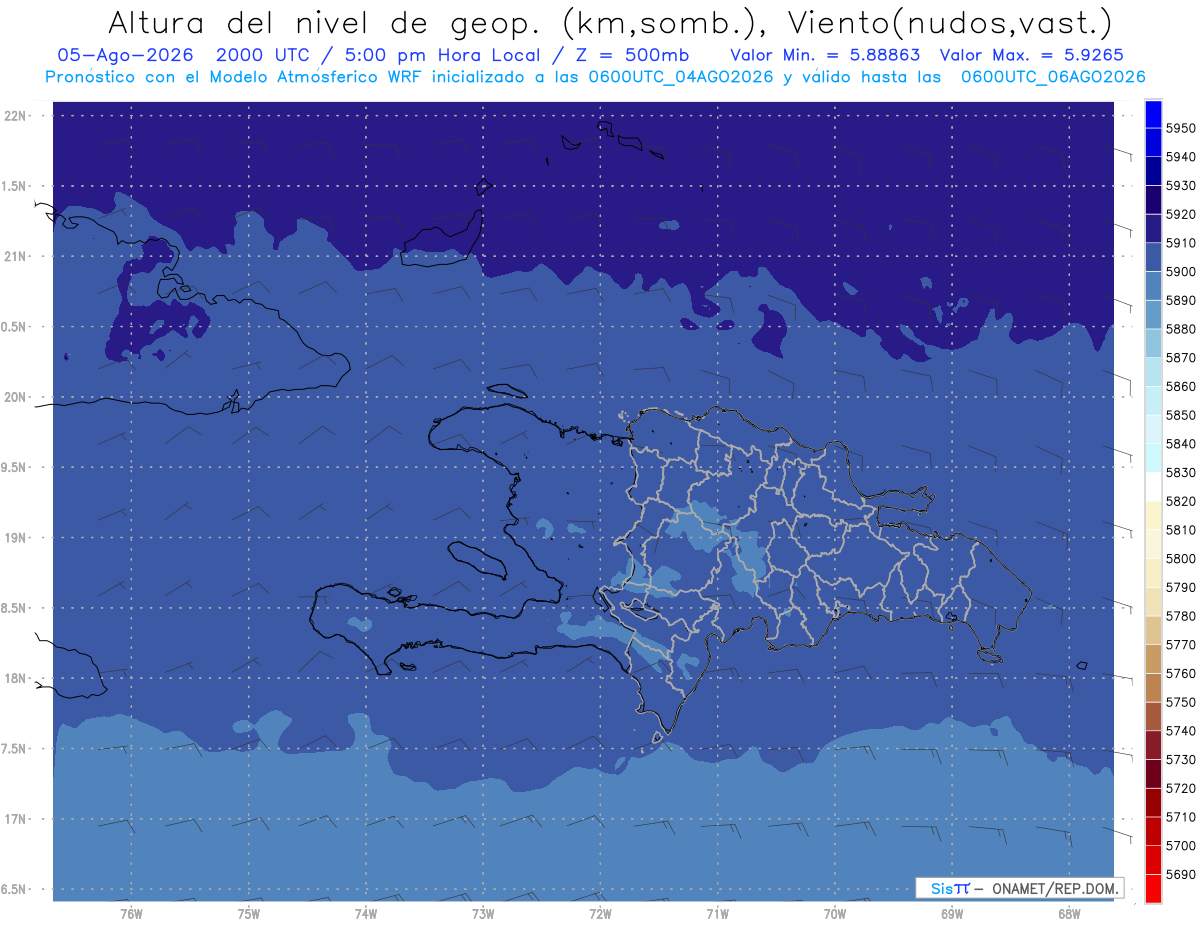This screenshot has height=927, width=1200.
Task: Click the 70W longitude axis label
Action: tap(835, 913)
